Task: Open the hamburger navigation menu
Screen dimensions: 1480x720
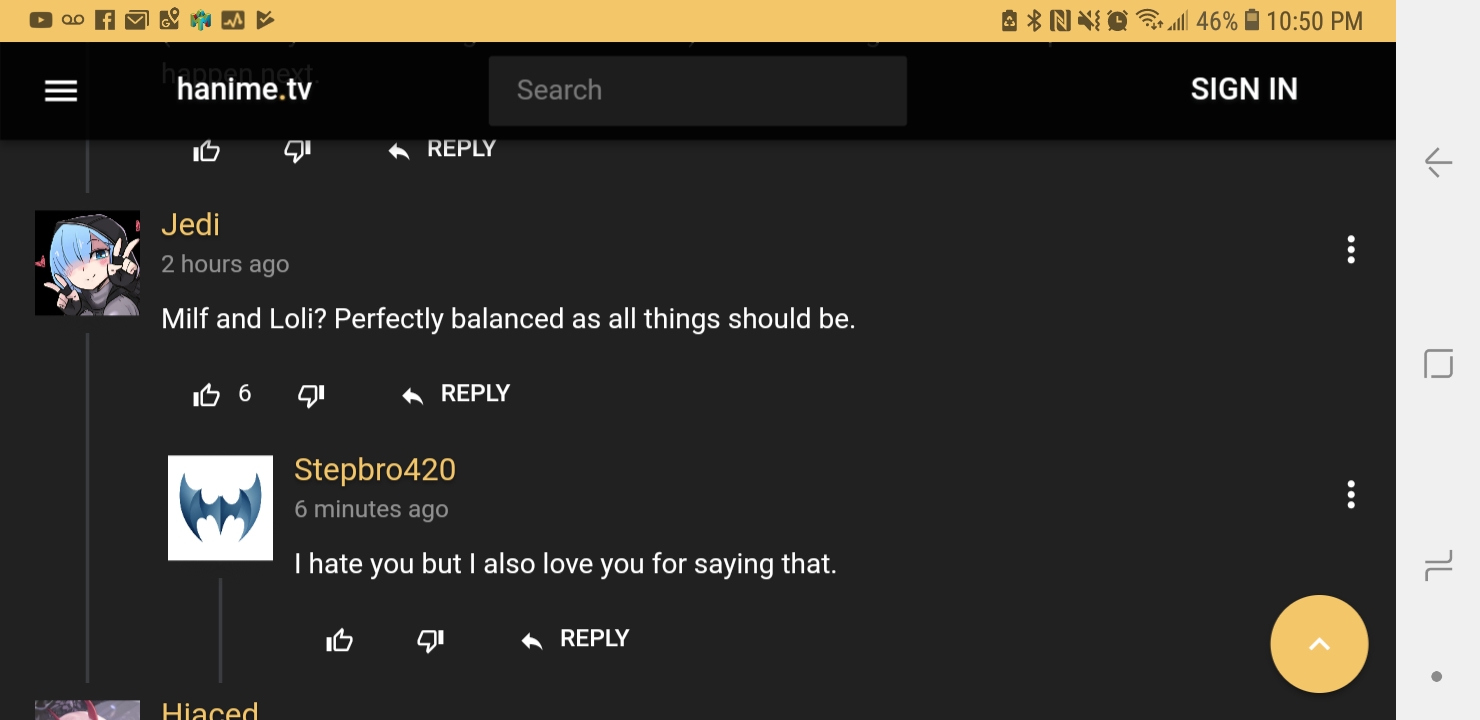Action: 61,91
